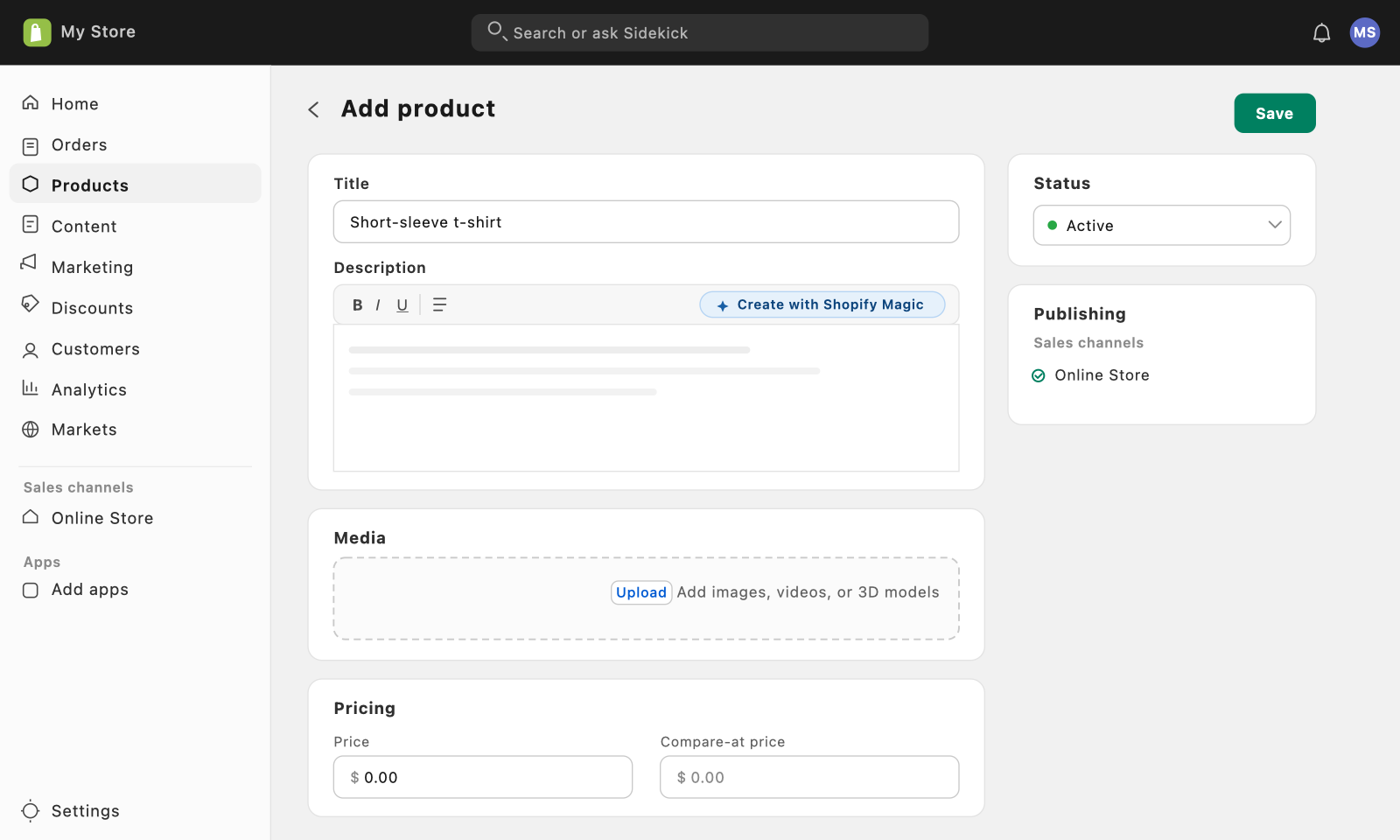Image resolution: width=1400 pixels, height=840 pixels.
Task: Open Marketing in the sidebar
Action: pyautogui.click(x=135, y=267)
